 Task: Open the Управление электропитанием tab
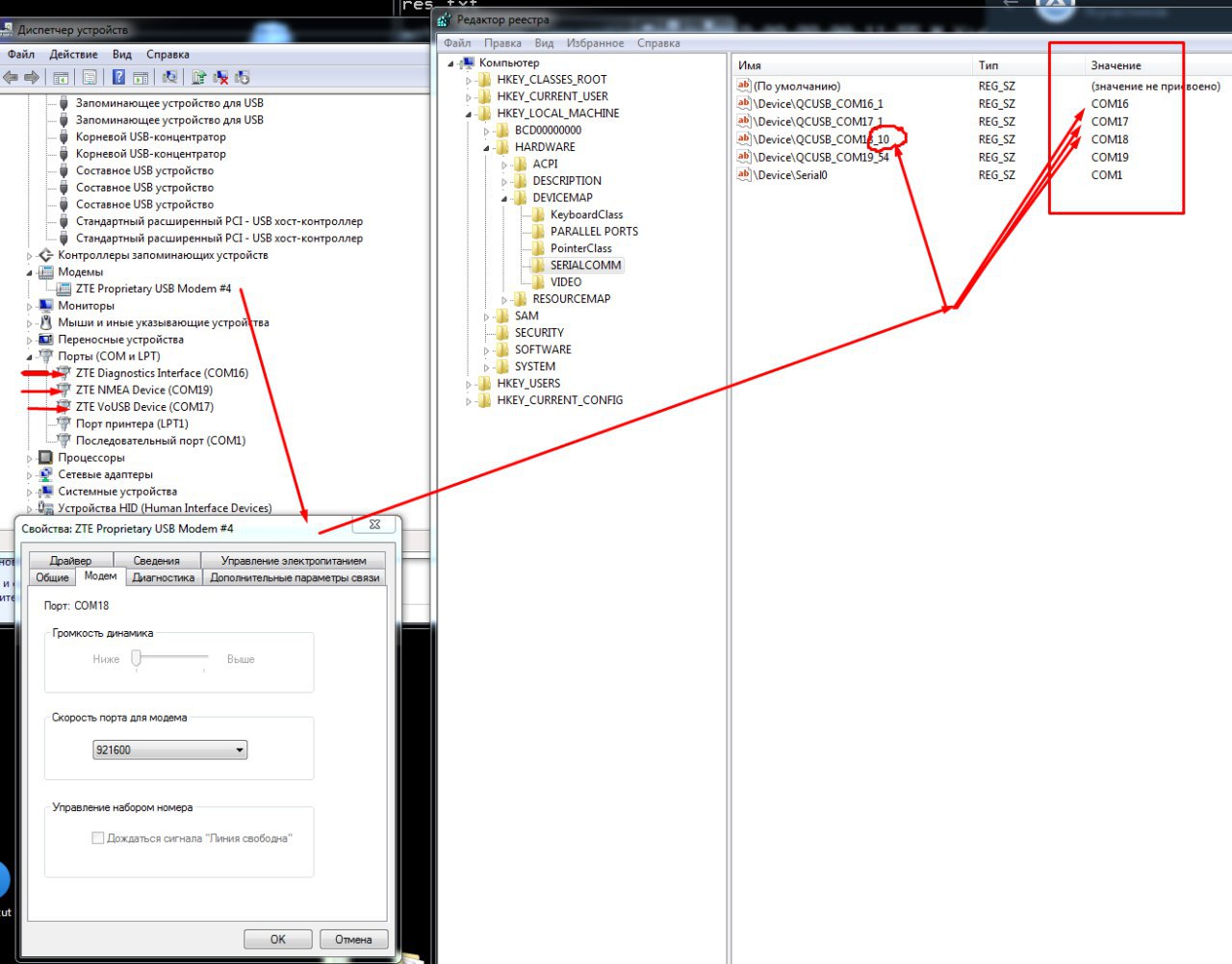294,561
